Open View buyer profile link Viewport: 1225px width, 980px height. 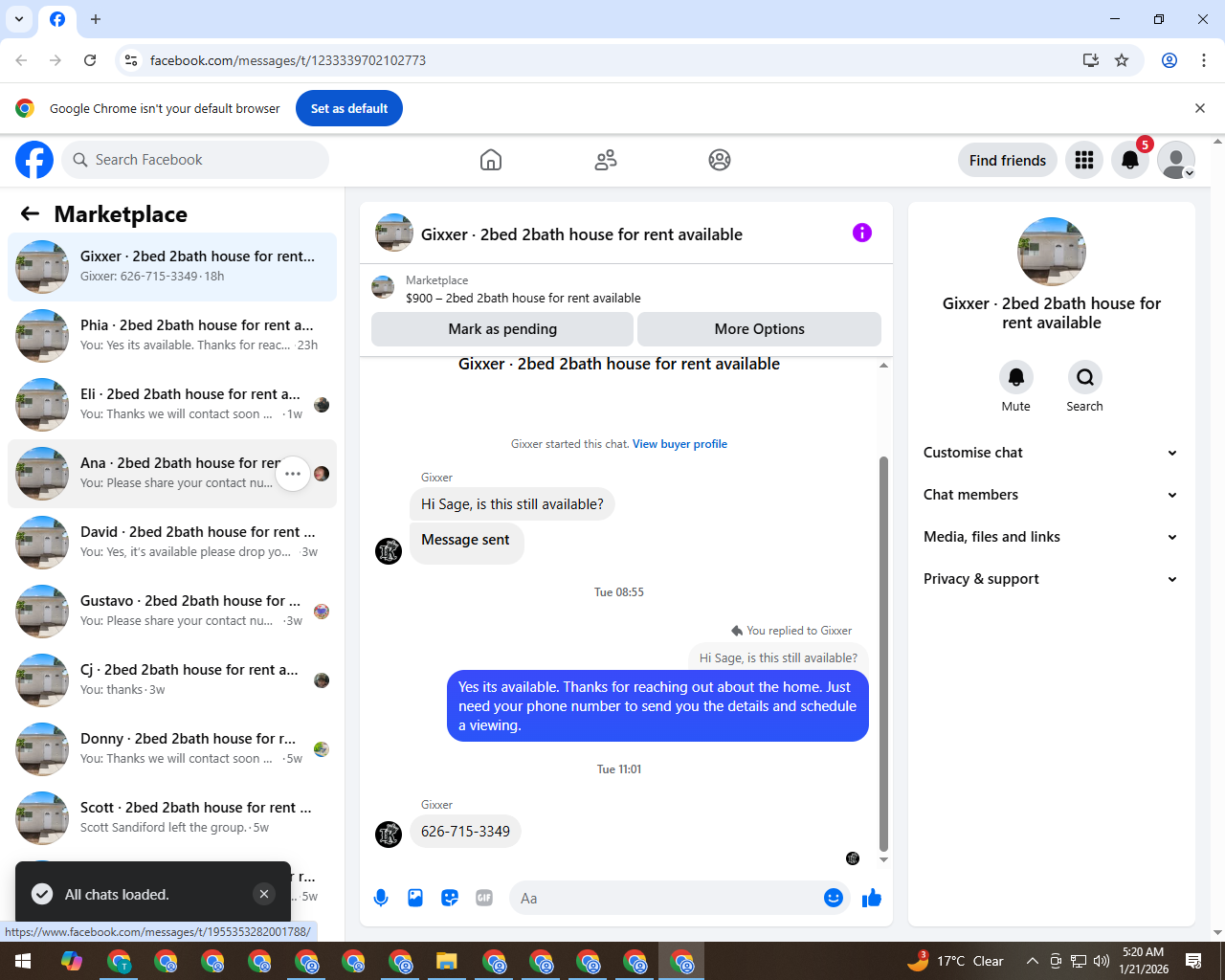click(679, 444)
